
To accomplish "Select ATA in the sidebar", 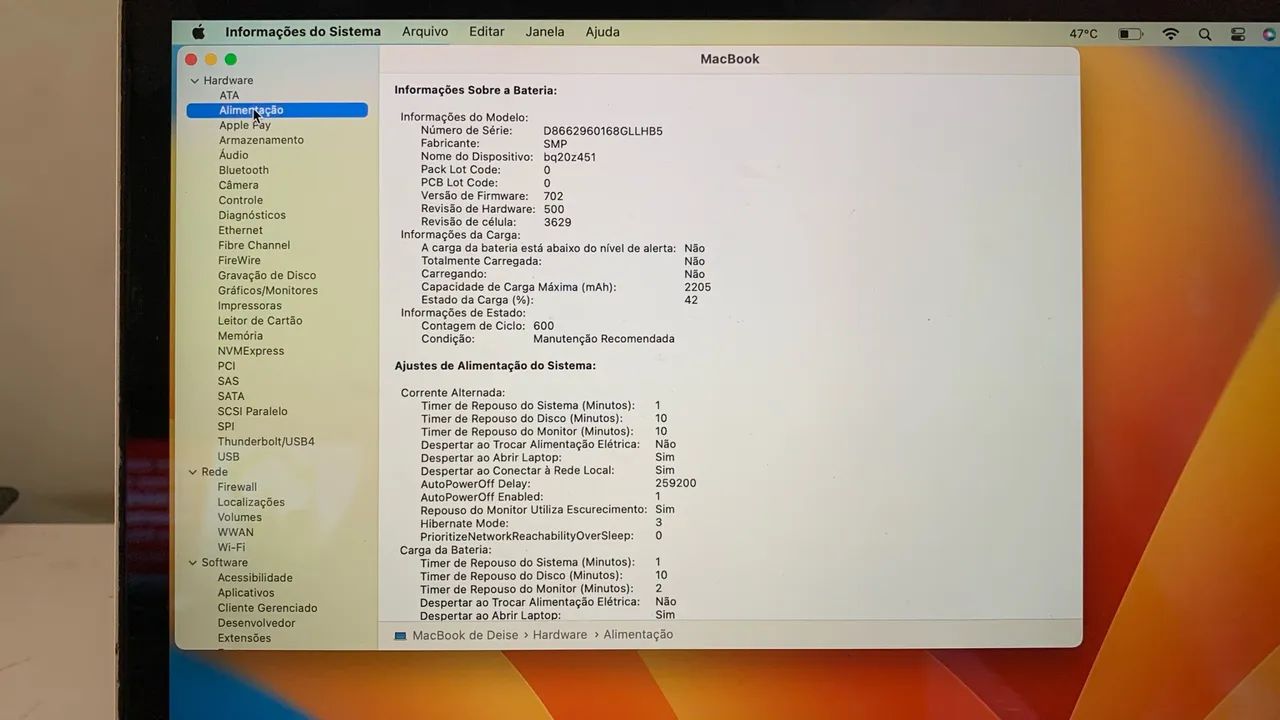I will (229, 96).
